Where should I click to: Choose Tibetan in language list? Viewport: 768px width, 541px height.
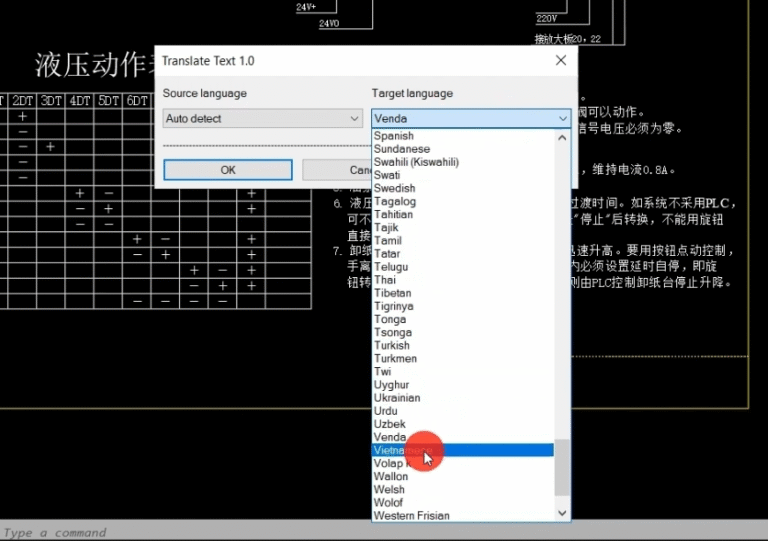pos(463,293)
